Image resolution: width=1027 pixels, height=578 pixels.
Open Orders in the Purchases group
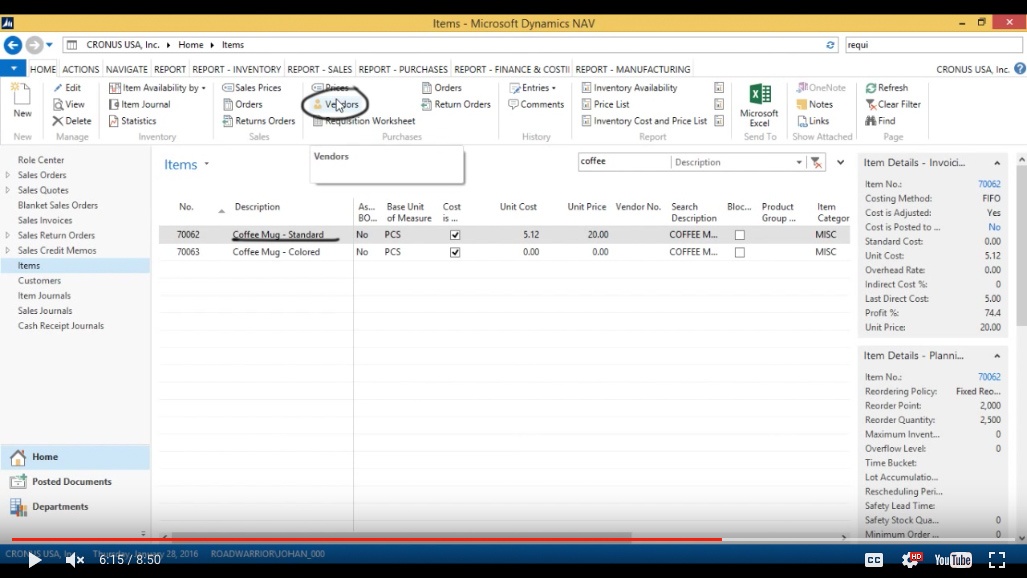[441, 87]
